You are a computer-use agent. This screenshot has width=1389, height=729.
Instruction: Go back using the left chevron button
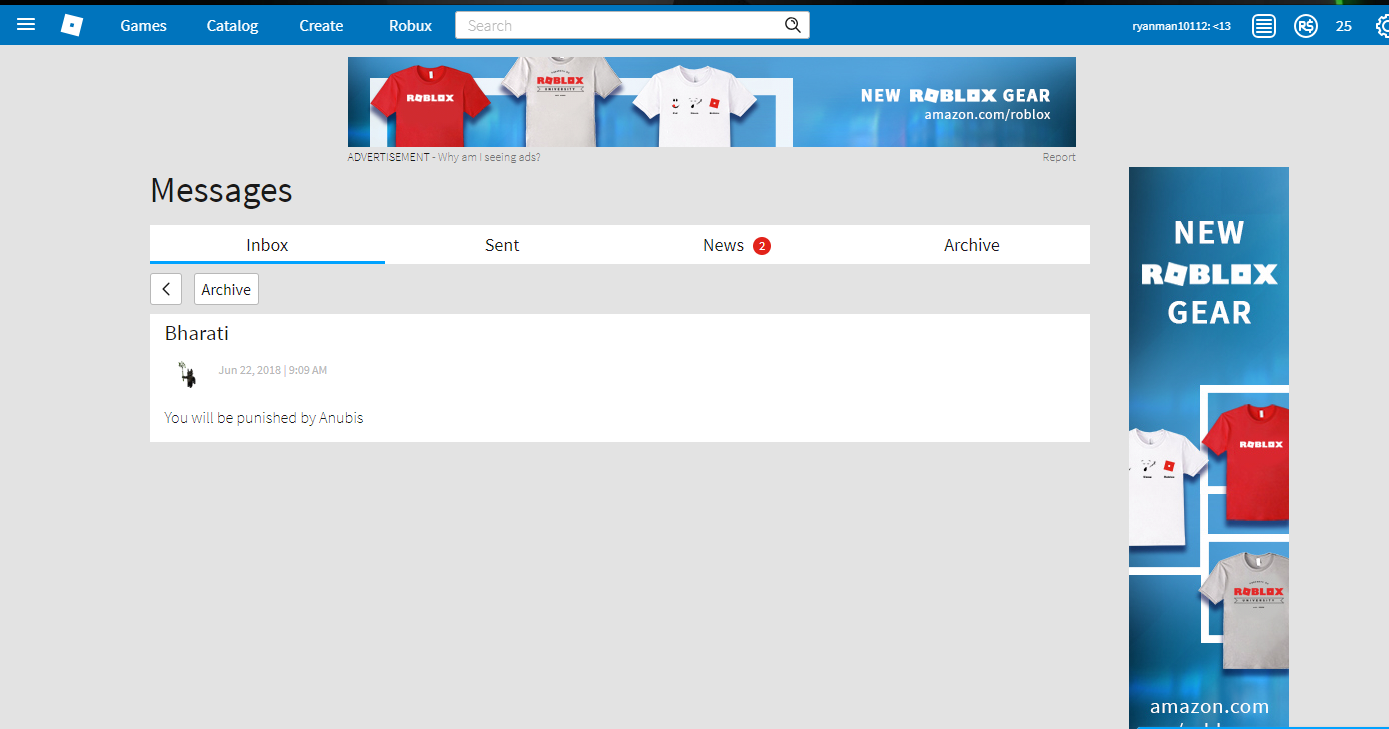pyautogui.click(x=166, y=289)
